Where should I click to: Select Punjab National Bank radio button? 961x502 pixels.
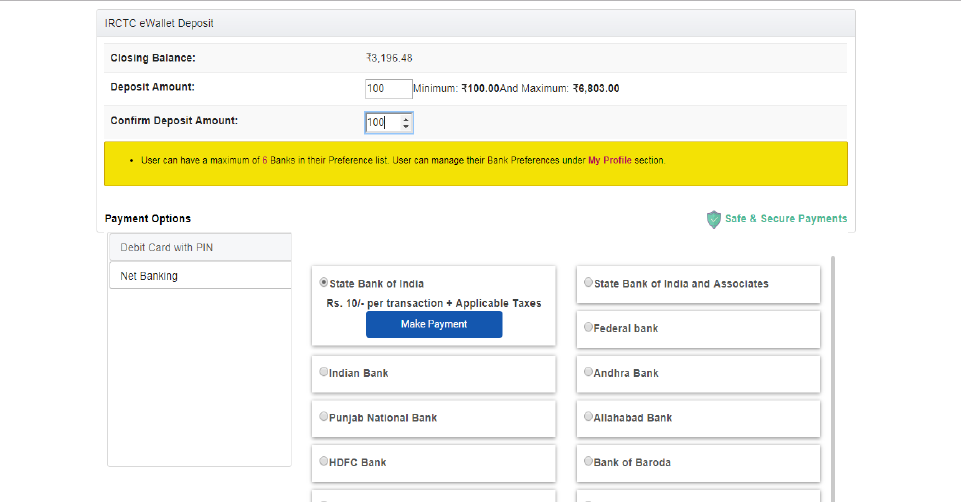324,416
